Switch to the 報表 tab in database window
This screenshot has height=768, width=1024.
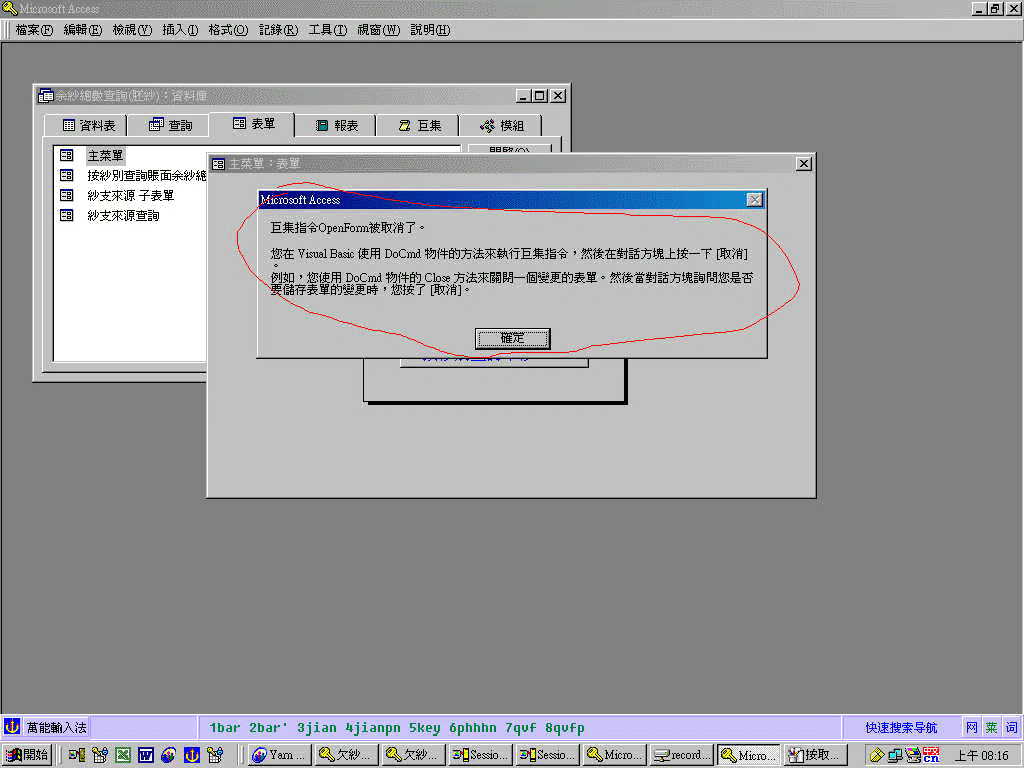336,125
